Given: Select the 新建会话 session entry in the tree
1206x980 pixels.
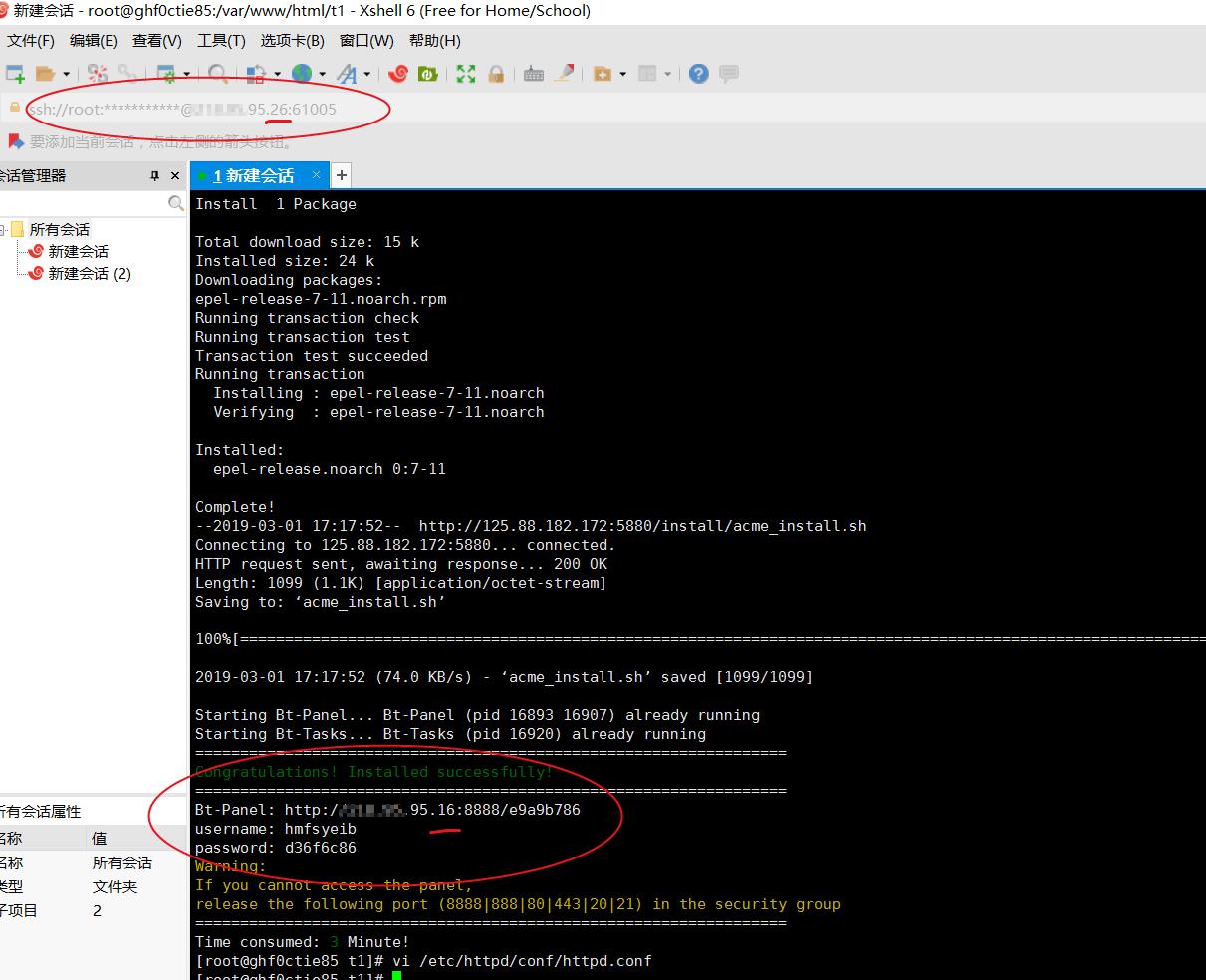Looking at the screenshot, I should point(79,251).
